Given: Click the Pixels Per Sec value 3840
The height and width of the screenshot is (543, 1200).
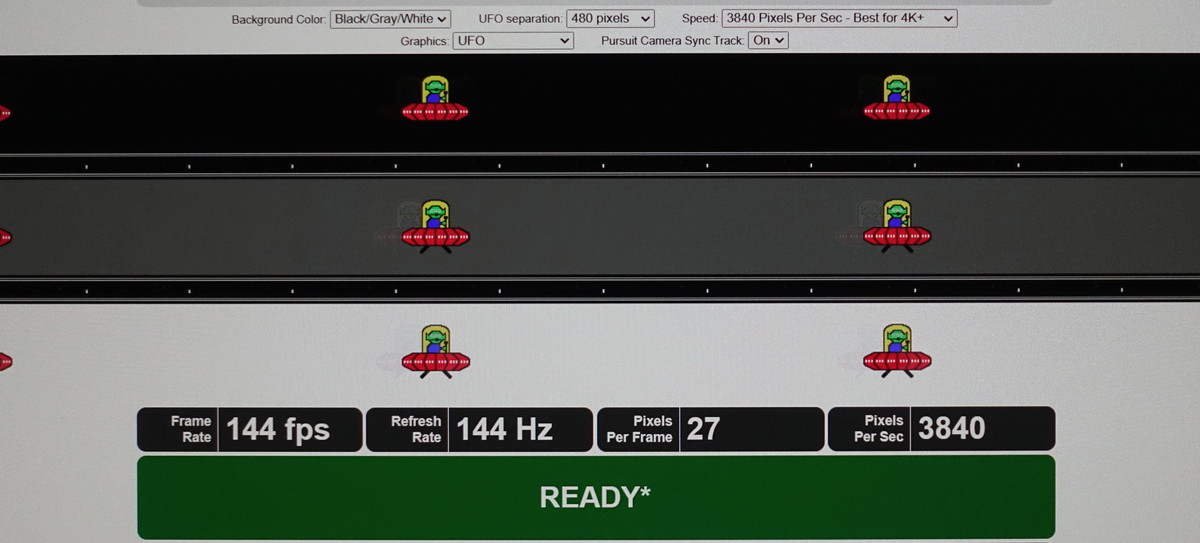Looking at the screenshot, I should (x=951, y=428).
